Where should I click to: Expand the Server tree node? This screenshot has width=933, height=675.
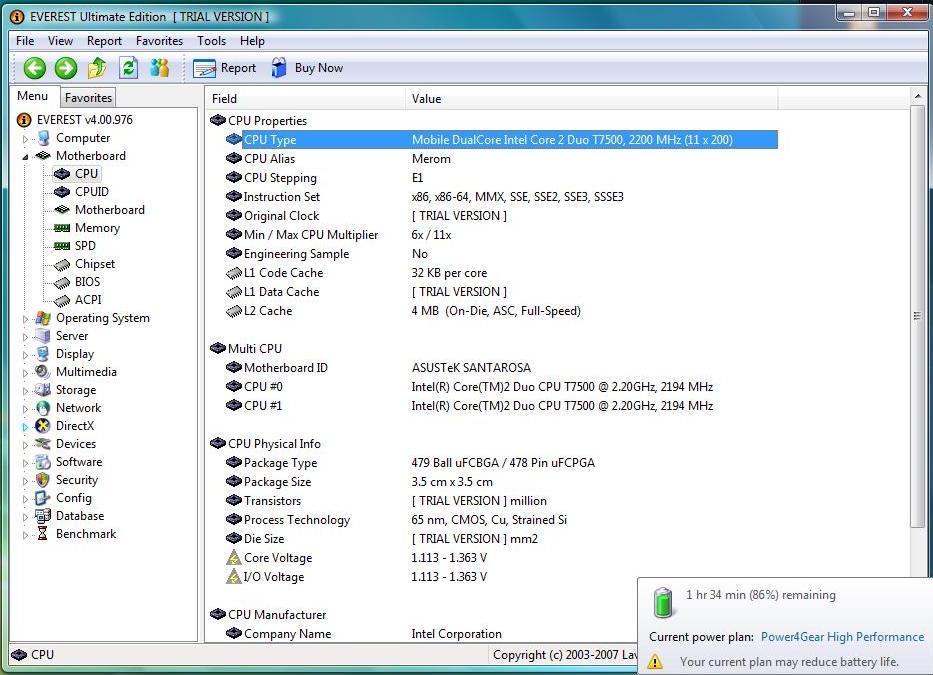pyautogui.click(x=25, y=337)
